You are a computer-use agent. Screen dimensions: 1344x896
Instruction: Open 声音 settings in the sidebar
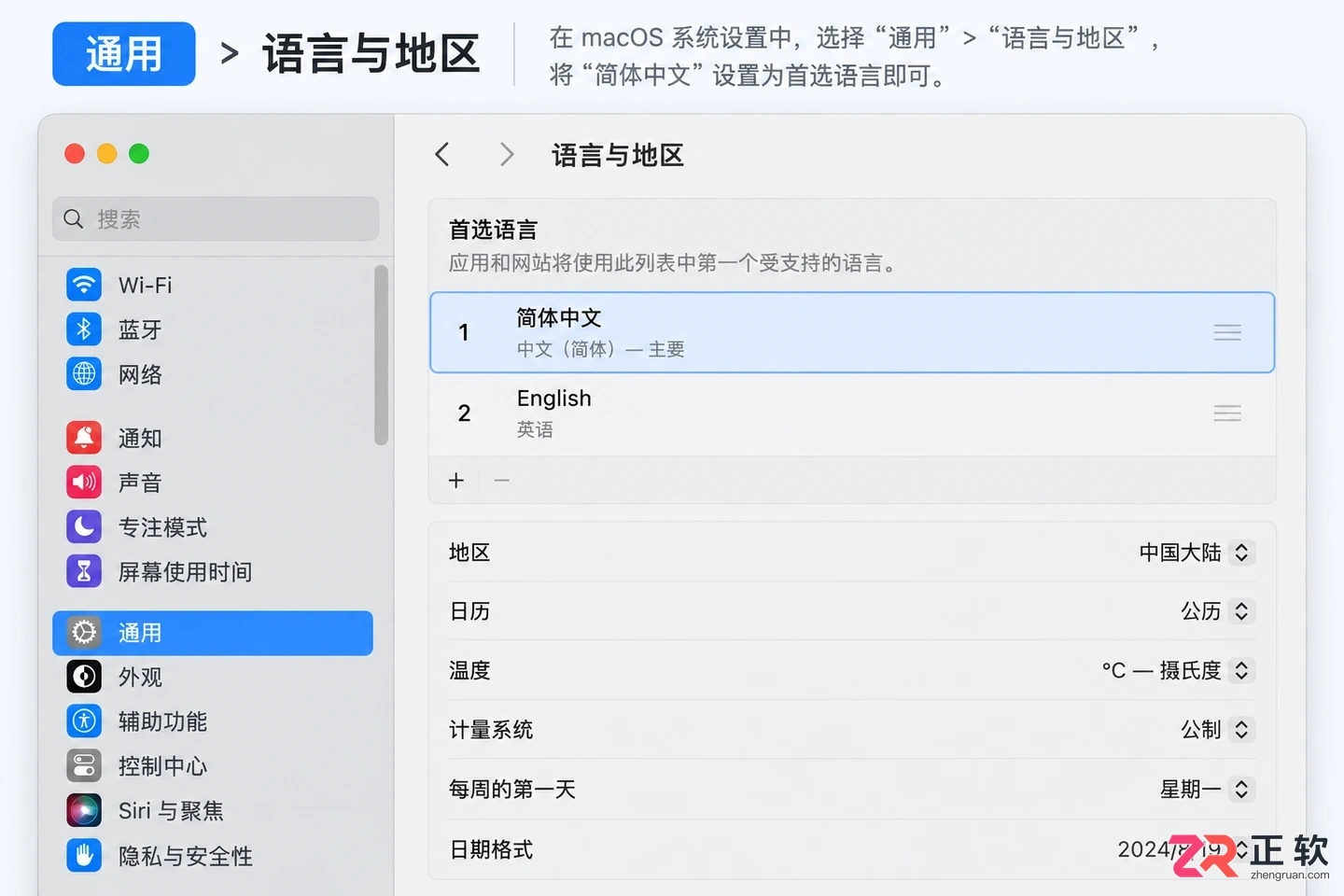[x=213, y=483]
